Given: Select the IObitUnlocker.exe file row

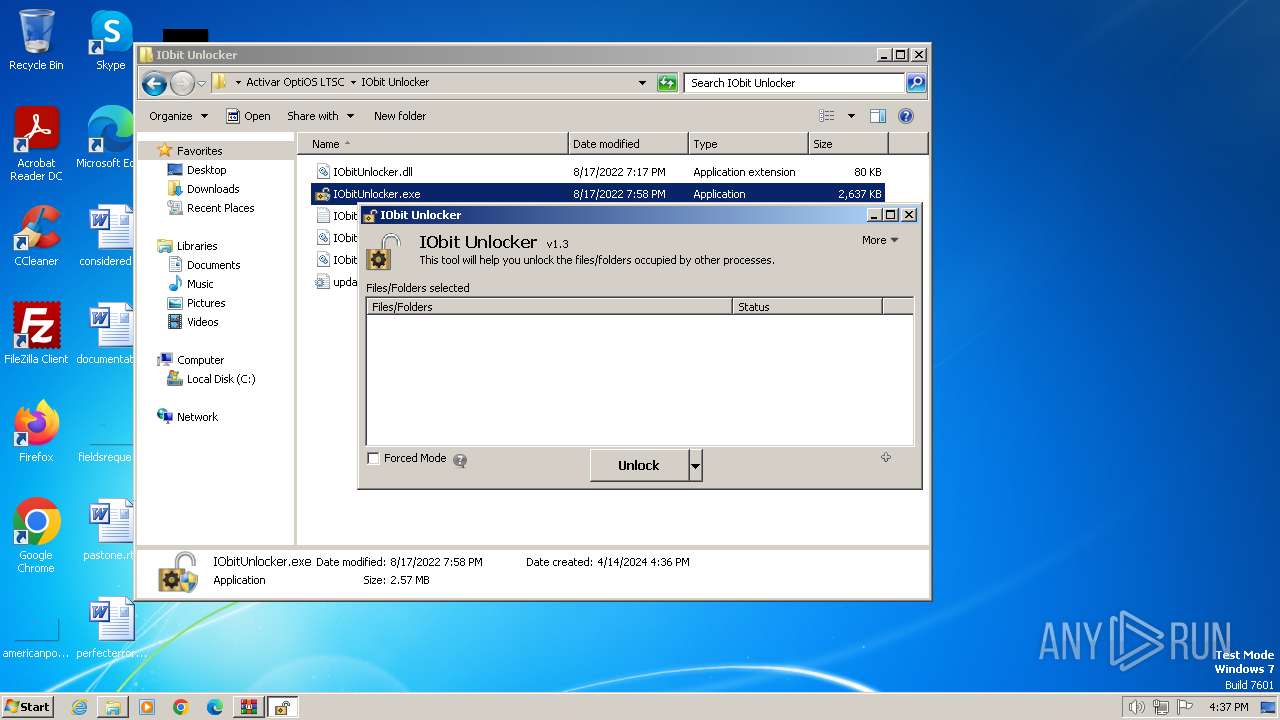Looking at the screenshot, I should pos(598,194).
